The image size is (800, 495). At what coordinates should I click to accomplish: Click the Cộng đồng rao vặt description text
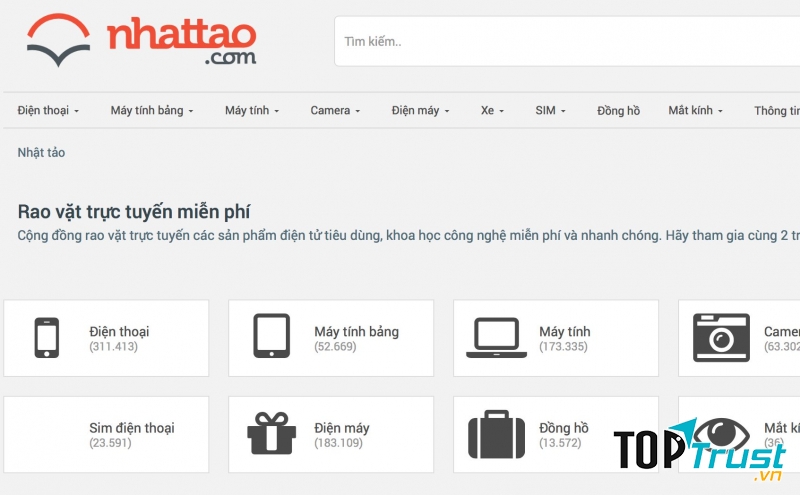(409, 236)
